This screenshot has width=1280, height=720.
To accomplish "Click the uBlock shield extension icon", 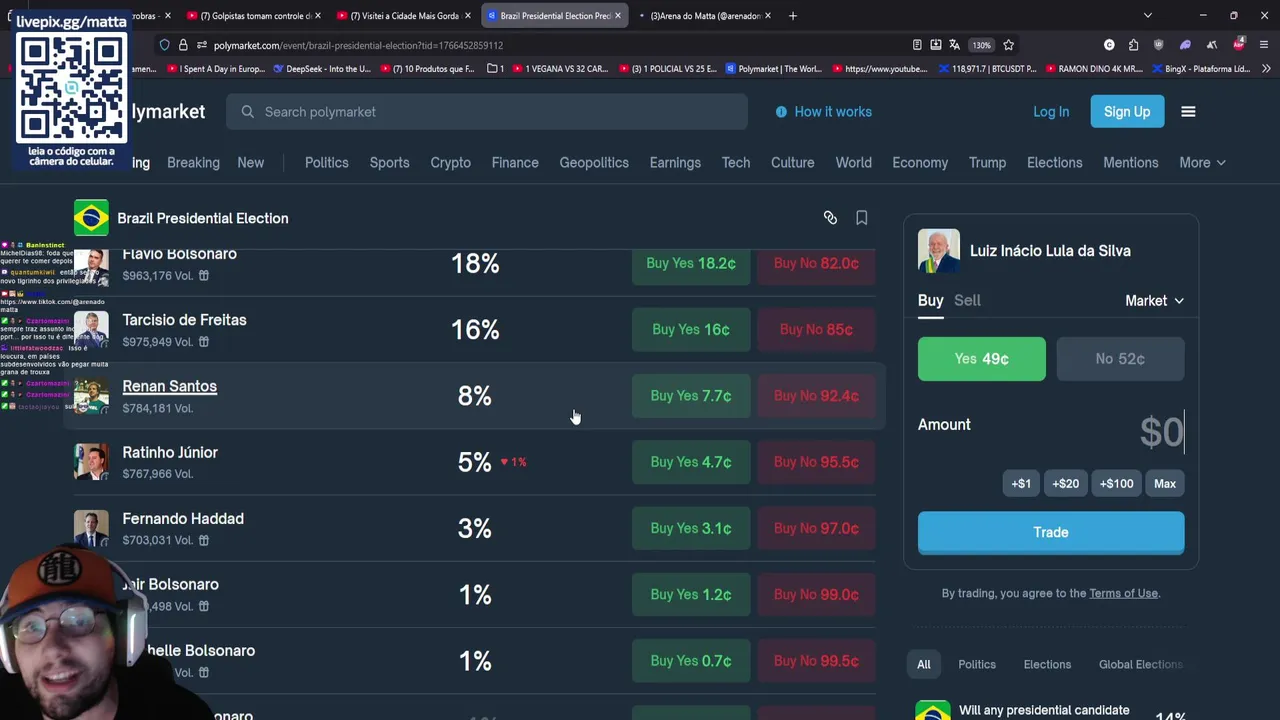I will coord(1159,45).
